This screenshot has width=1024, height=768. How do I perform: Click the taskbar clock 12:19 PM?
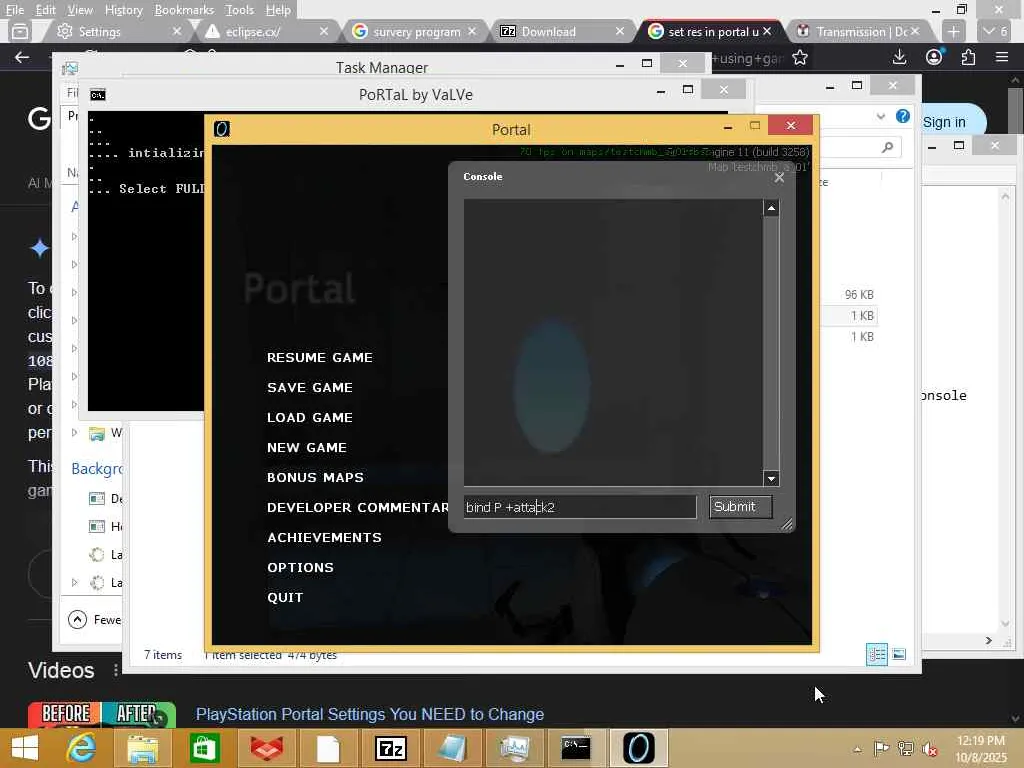[981, 741]
